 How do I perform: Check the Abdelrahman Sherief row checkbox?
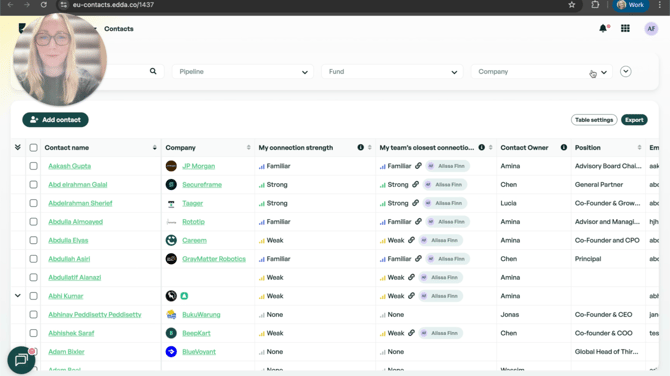[x=33, y=203]
